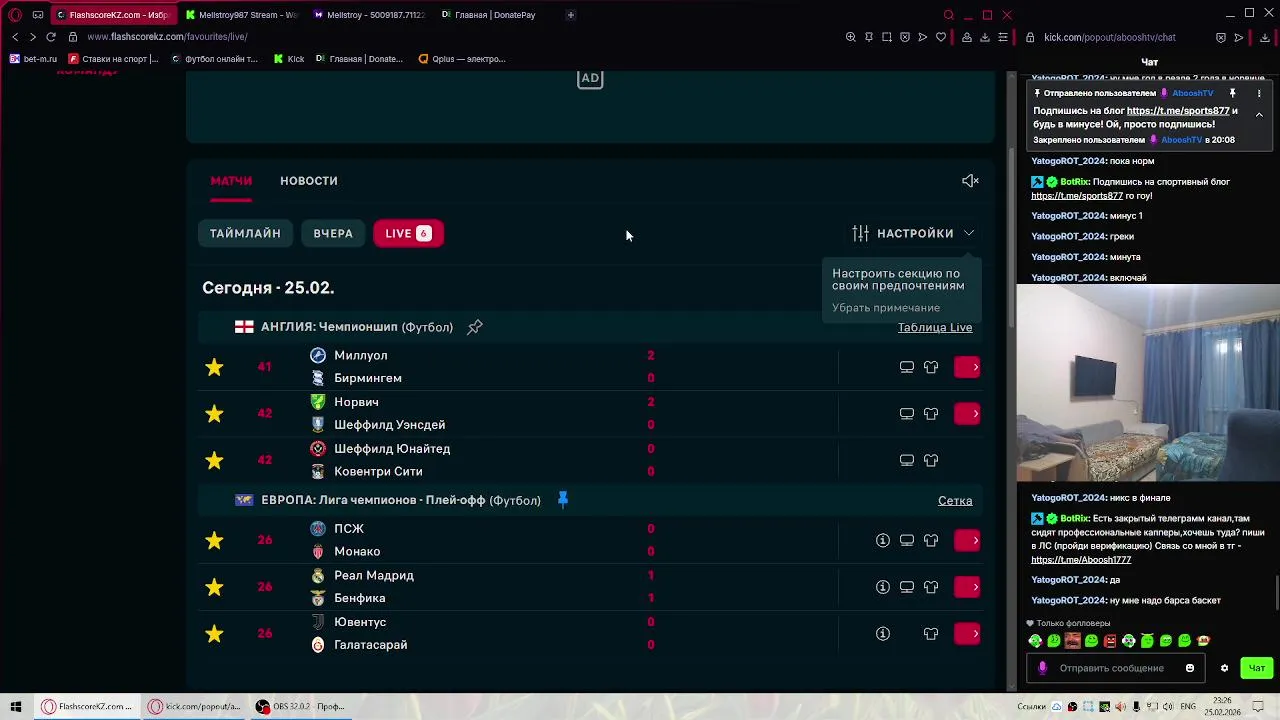The height and width of the screenshot is (720, 1280).
Task: Click the flashscorekz address bar URL
Action: pyautogui.click(x=167, y=37)
